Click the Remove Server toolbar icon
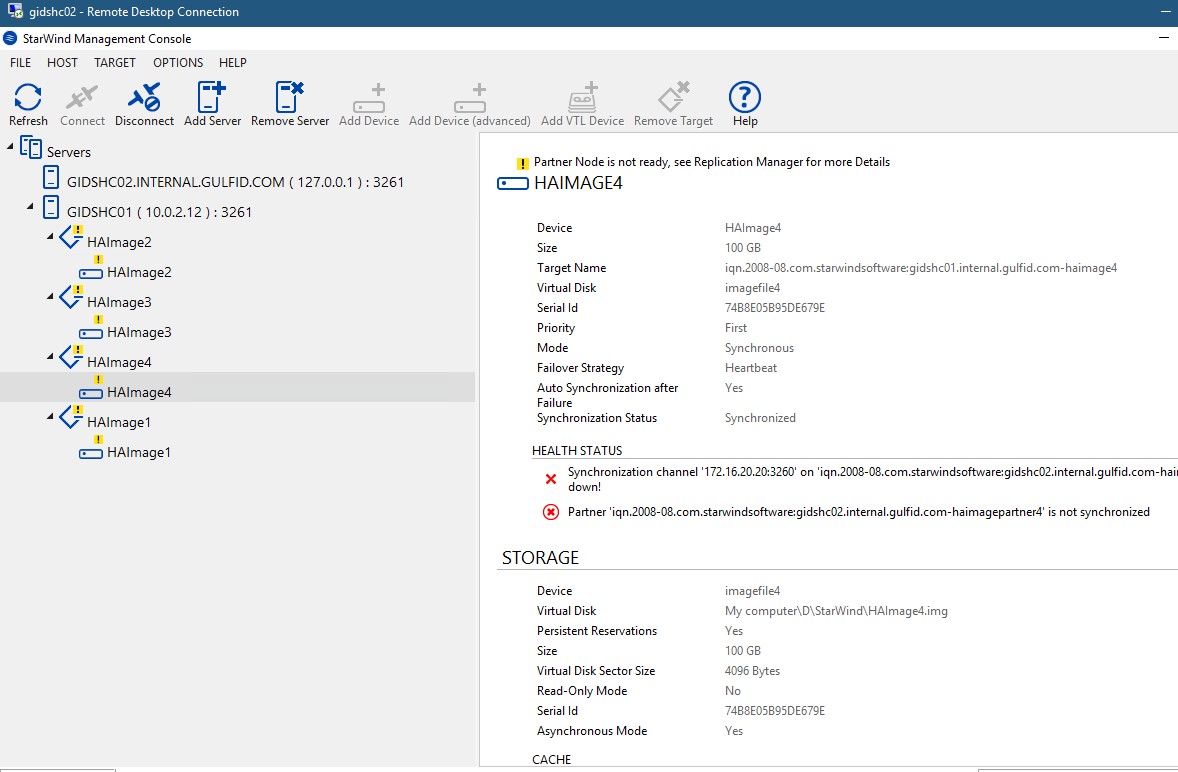 point(289,97)
